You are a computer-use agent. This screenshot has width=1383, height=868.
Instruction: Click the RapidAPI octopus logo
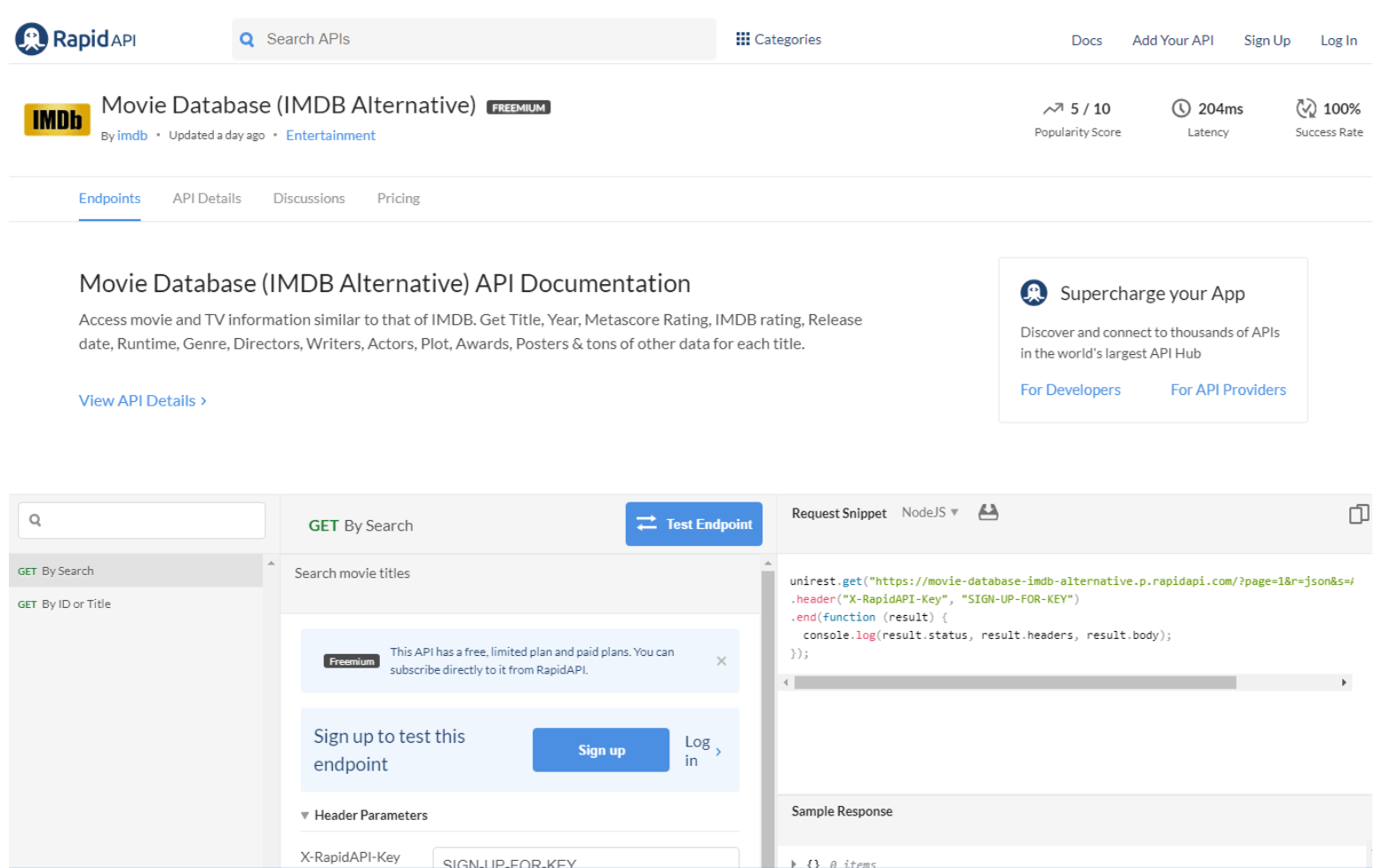(30, 38)
